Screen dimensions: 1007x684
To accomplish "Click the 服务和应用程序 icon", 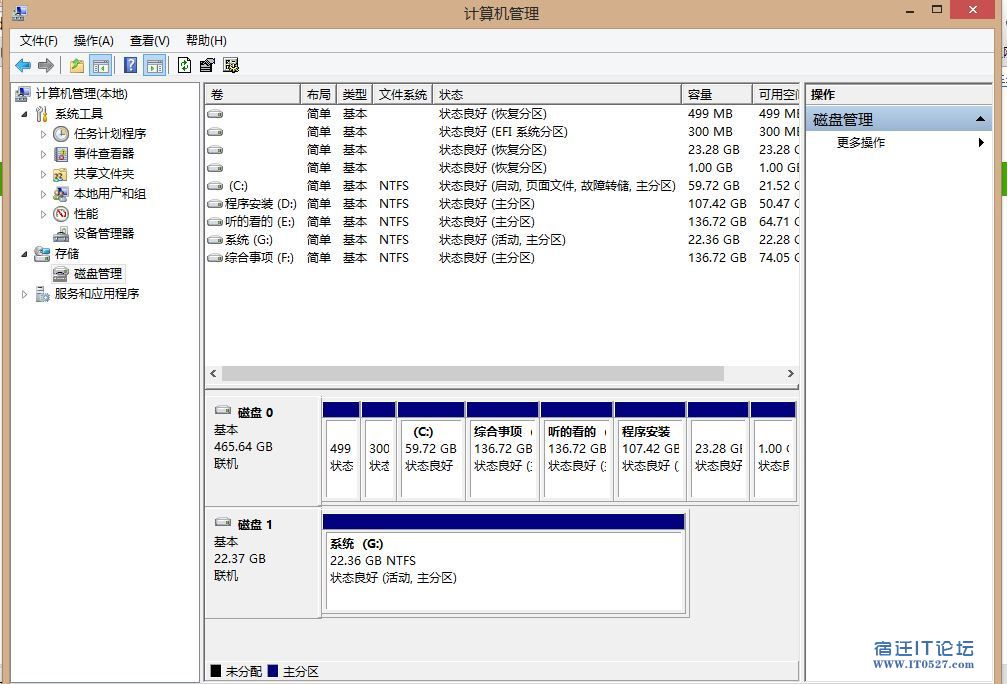I will pos(42,294).
